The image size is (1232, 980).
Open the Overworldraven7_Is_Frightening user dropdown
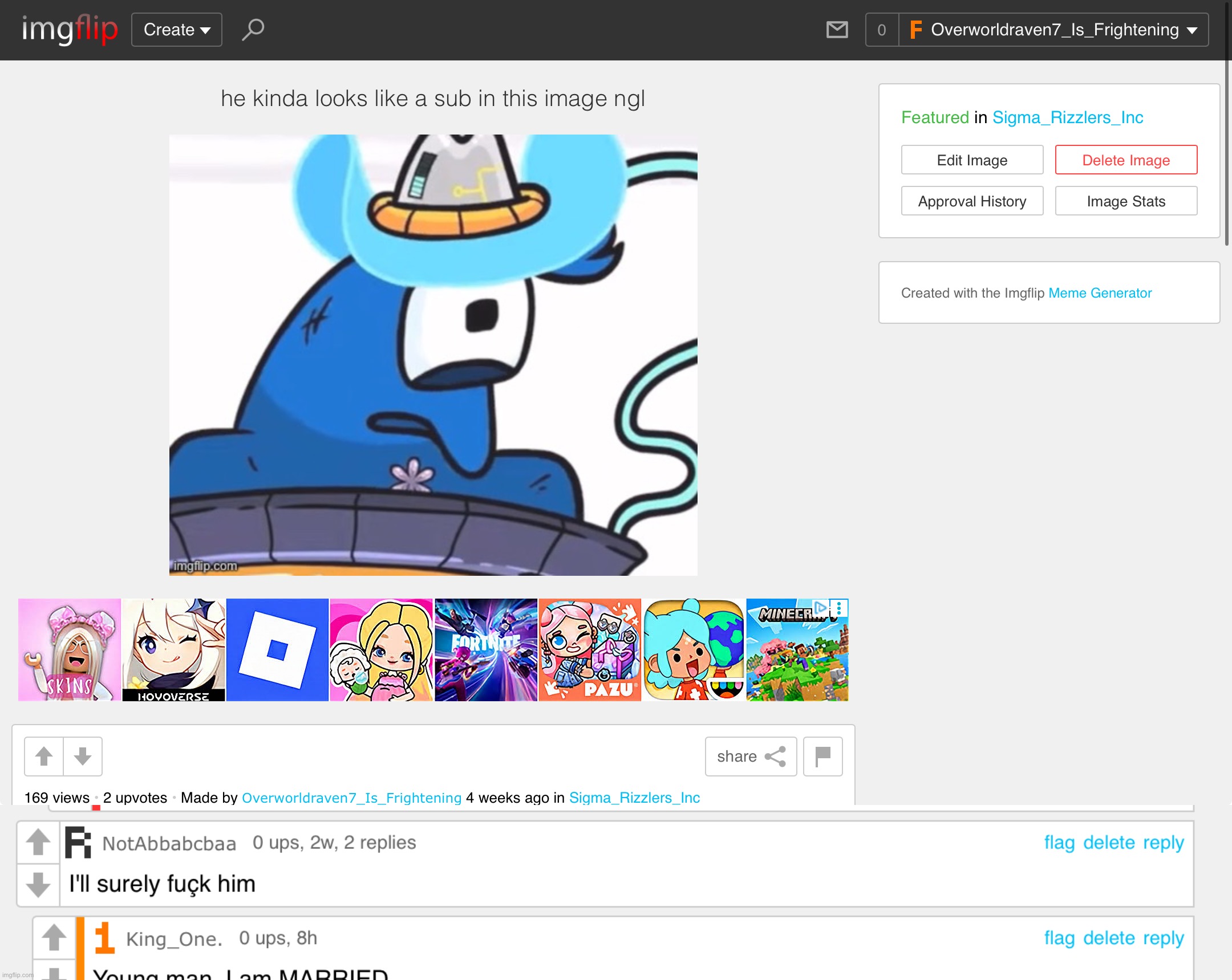(x=1053, y=30)
